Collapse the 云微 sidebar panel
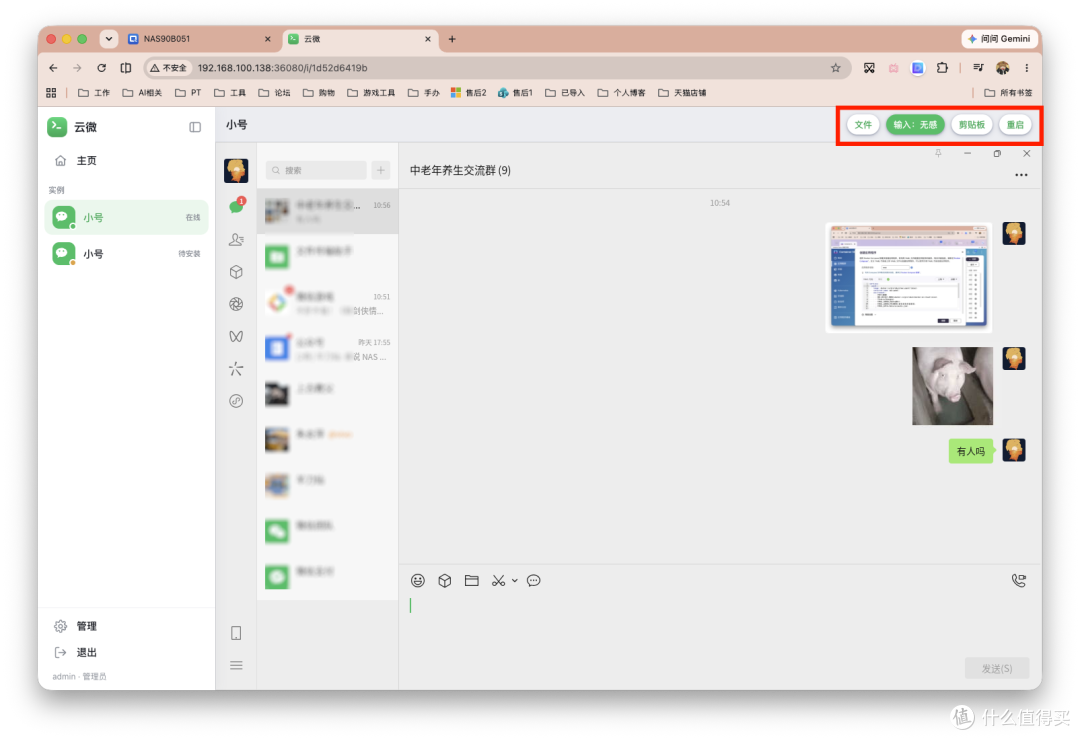Image resolution: width=1080 pixels, height=740 pixels. click(195, 127)
